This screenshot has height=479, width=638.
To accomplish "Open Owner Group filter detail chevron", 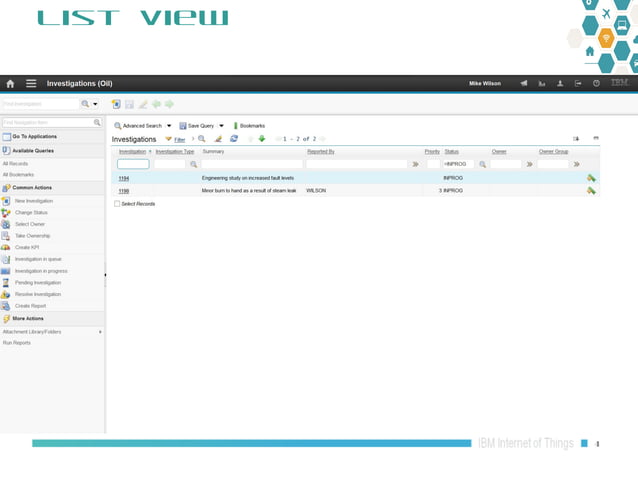I will point(577,164).
